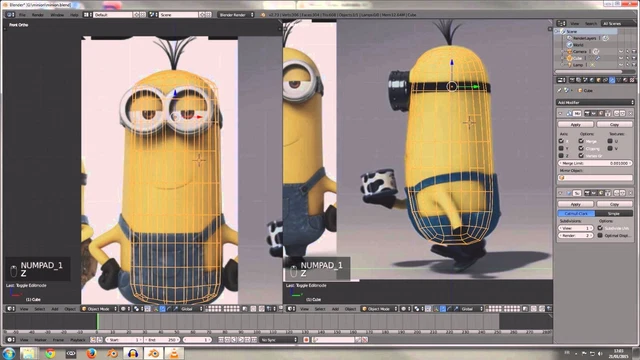Toggle Mirror modifier X axis checkbox
Screen dimensions: 640x360
561,141
